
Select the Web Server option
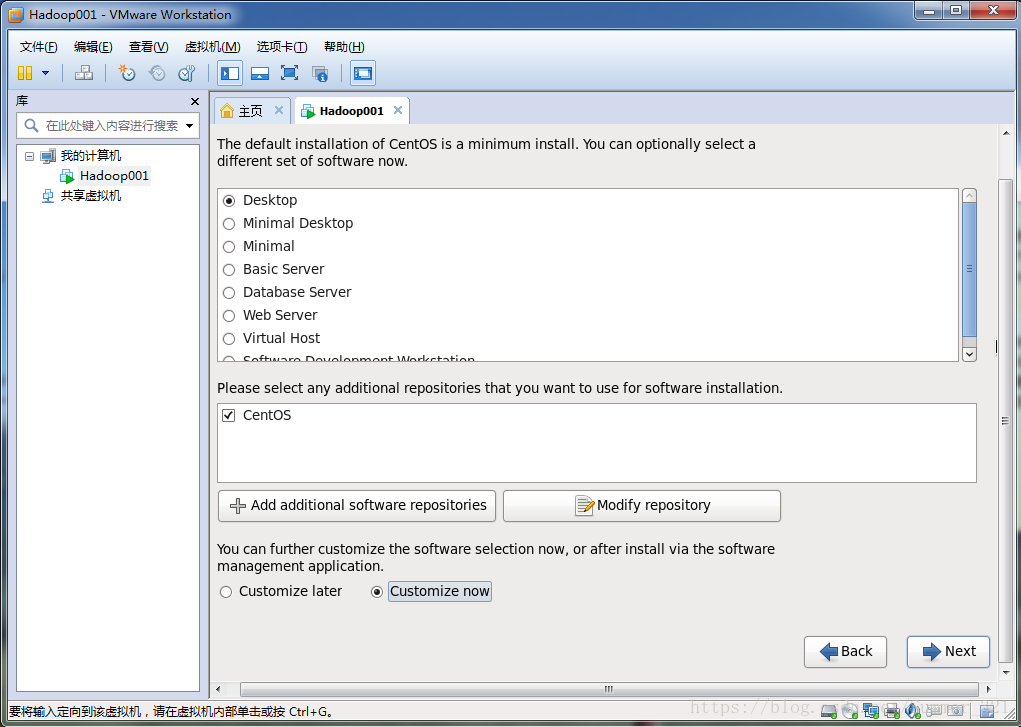[229, 316]
